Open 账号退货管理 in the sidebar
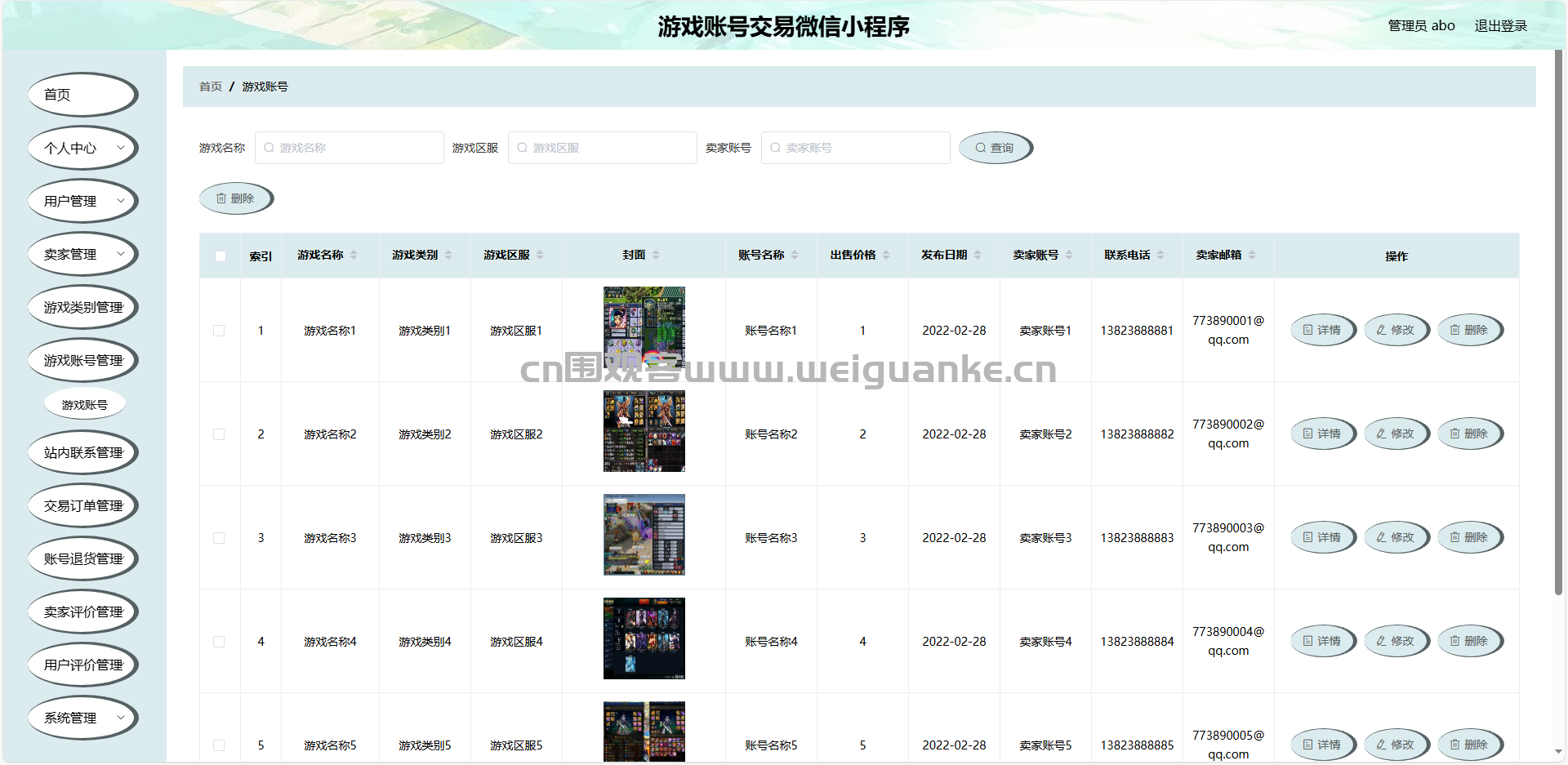The height and width of the screenshot is (765, 1568). coord(83,558)
